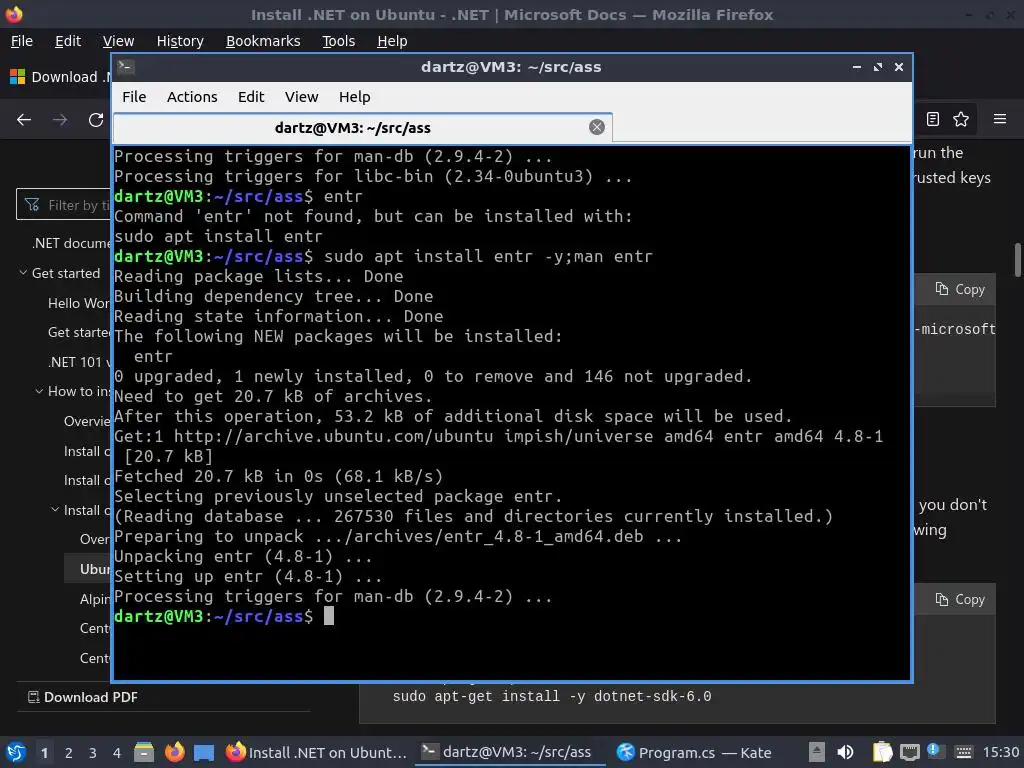Open the terminal Edit menu
This screenshot has height=768, width=1024.
[251, 97]
